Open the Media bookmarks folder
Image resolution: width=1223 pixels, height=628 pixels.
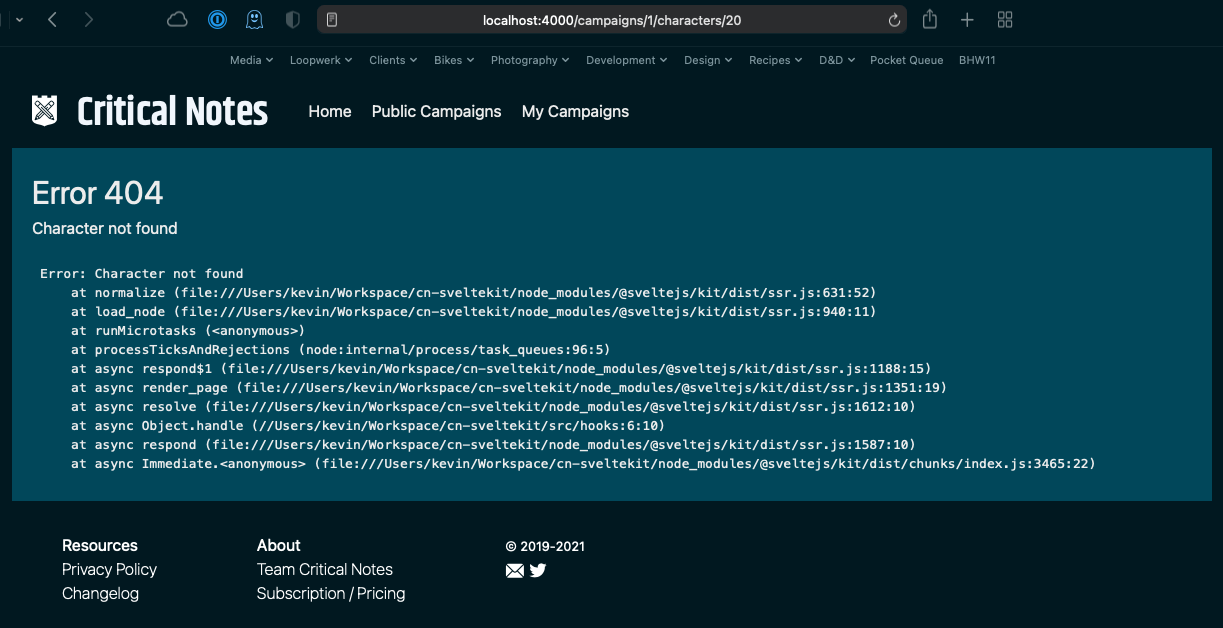click(251, 60)
